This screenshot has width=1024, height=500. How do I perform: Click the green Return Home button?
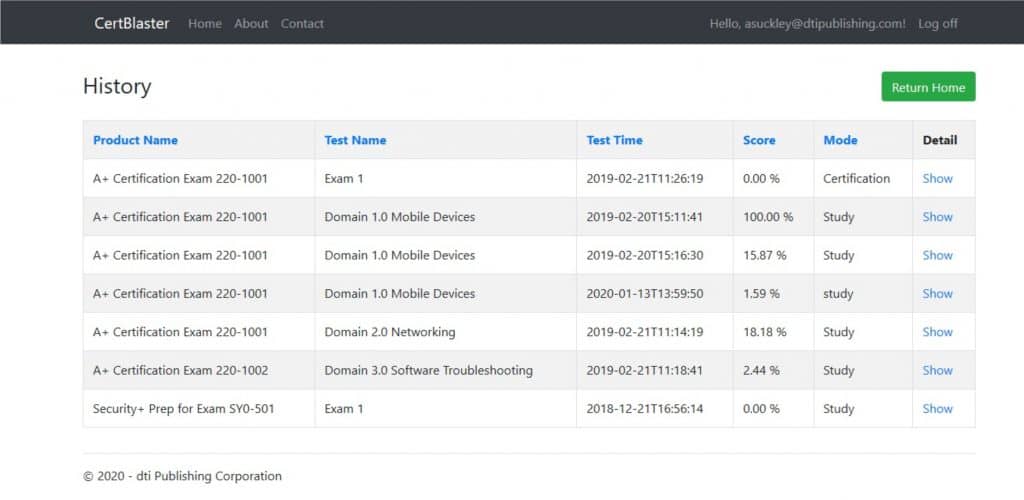click(928, 87)
